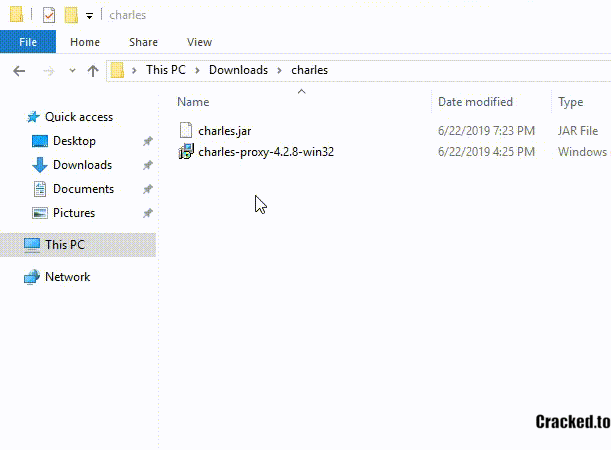
Task: Click the Network icon in navigation pane
Action: 32,277
